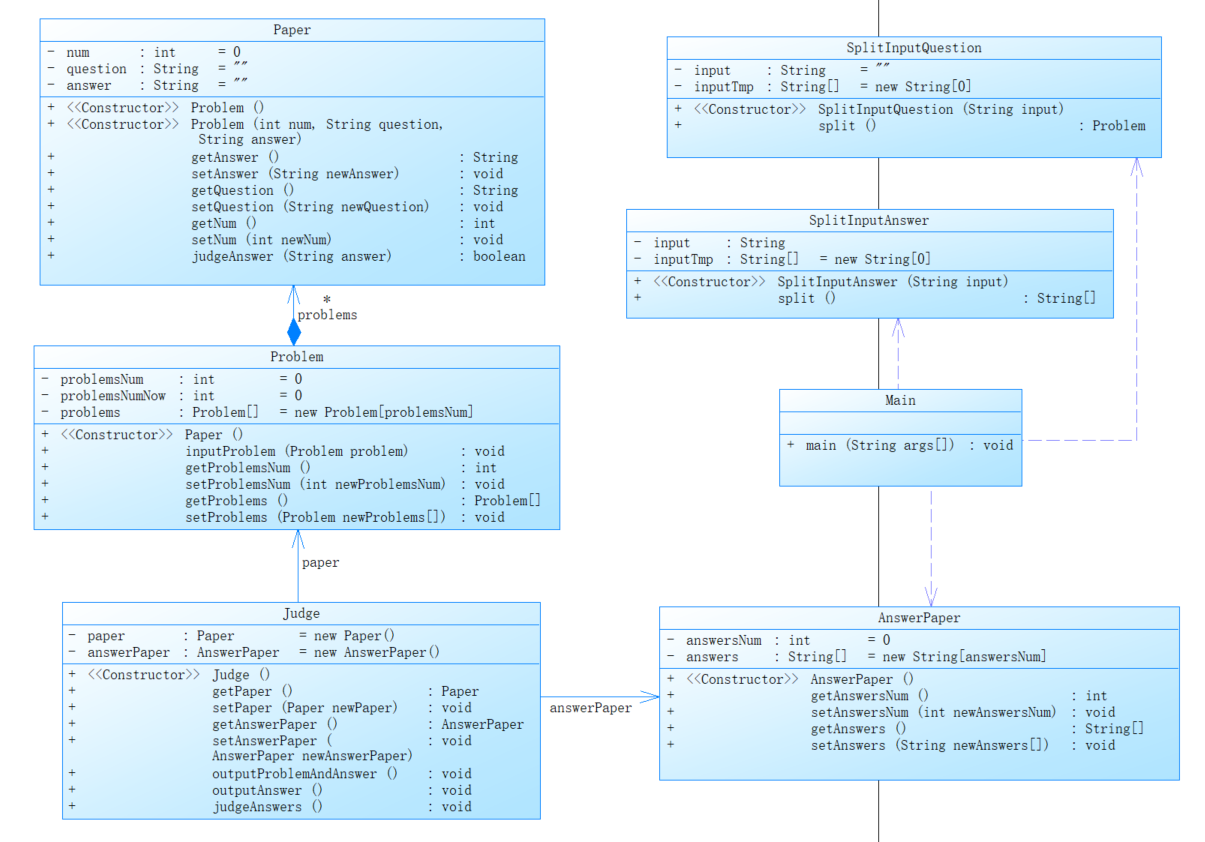1205x842 pixels.
Task: Click the "problems" association role label
Action: click(327, 315)
